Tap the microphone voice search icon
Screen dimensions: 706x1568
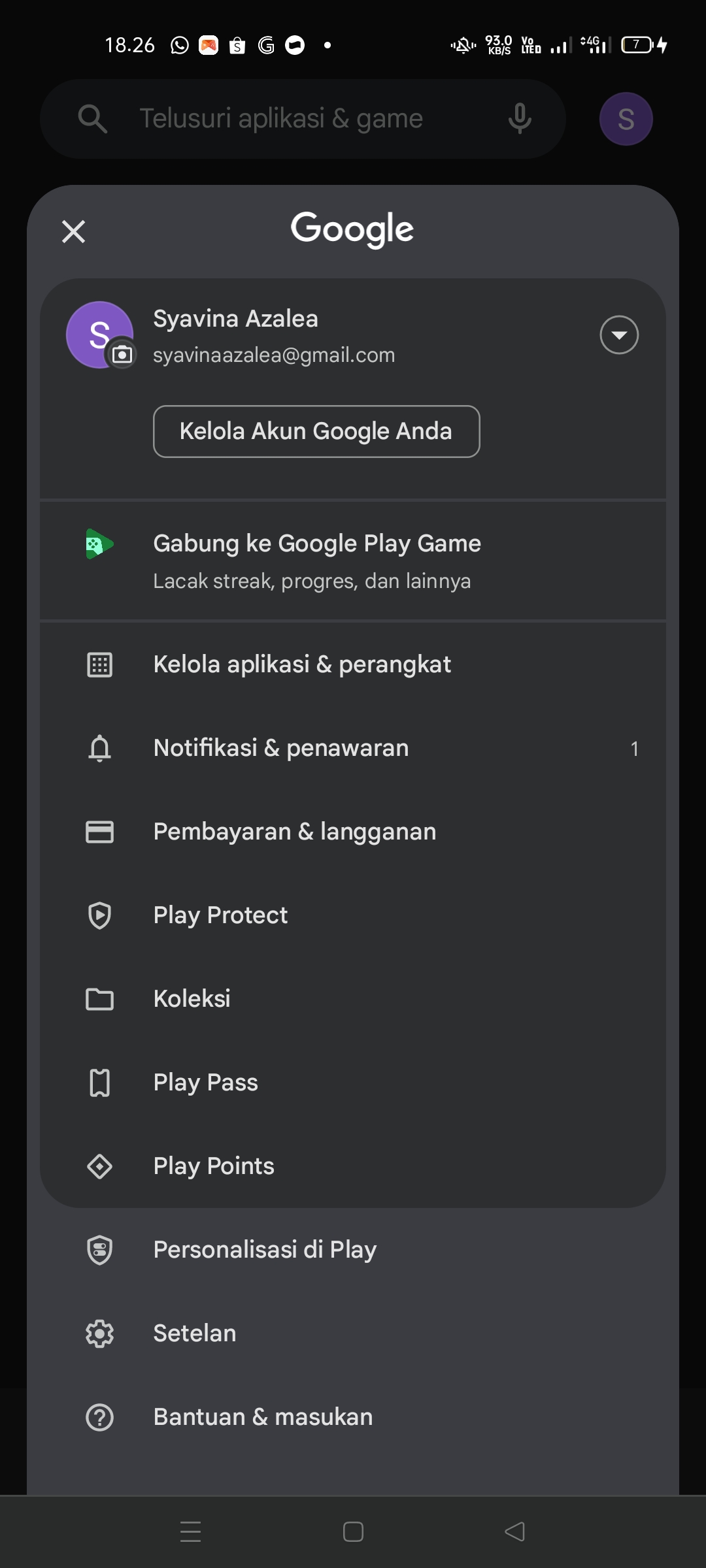(x=520, y=119)
